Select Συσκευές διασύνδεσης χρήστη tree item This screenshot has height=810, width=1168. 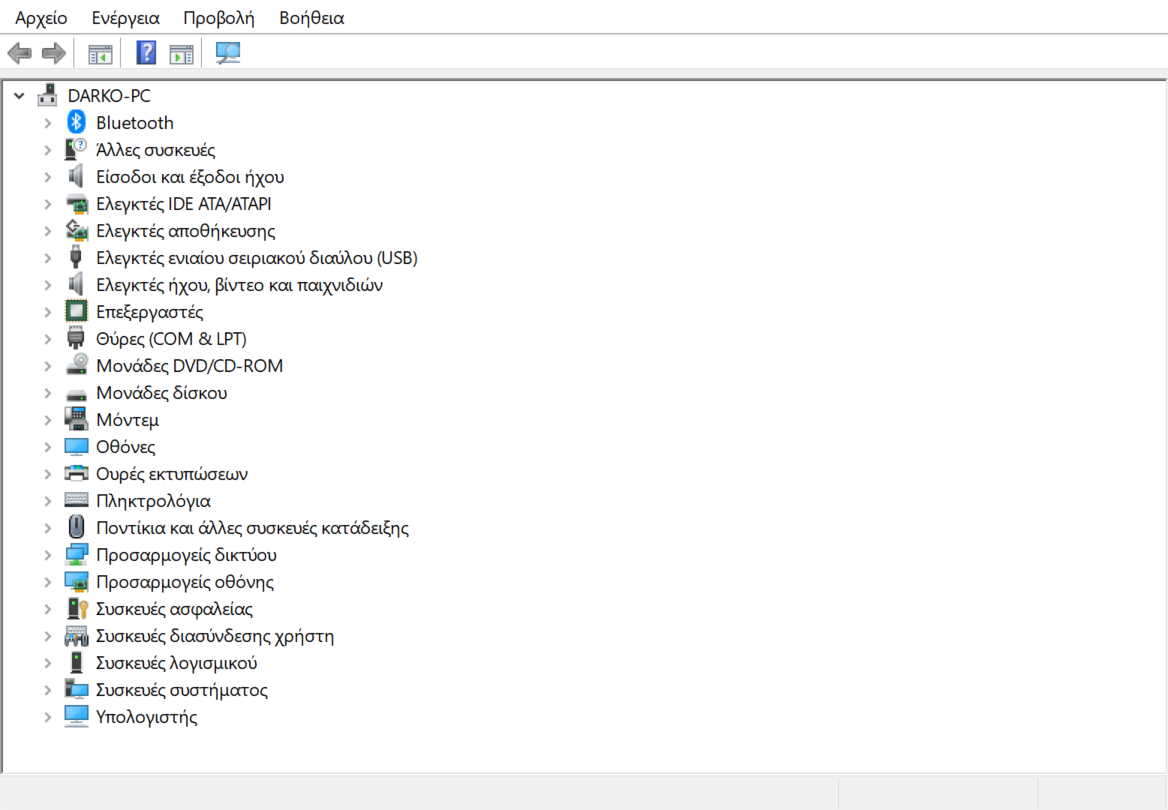pyautogui.click(x=215, y=636)
